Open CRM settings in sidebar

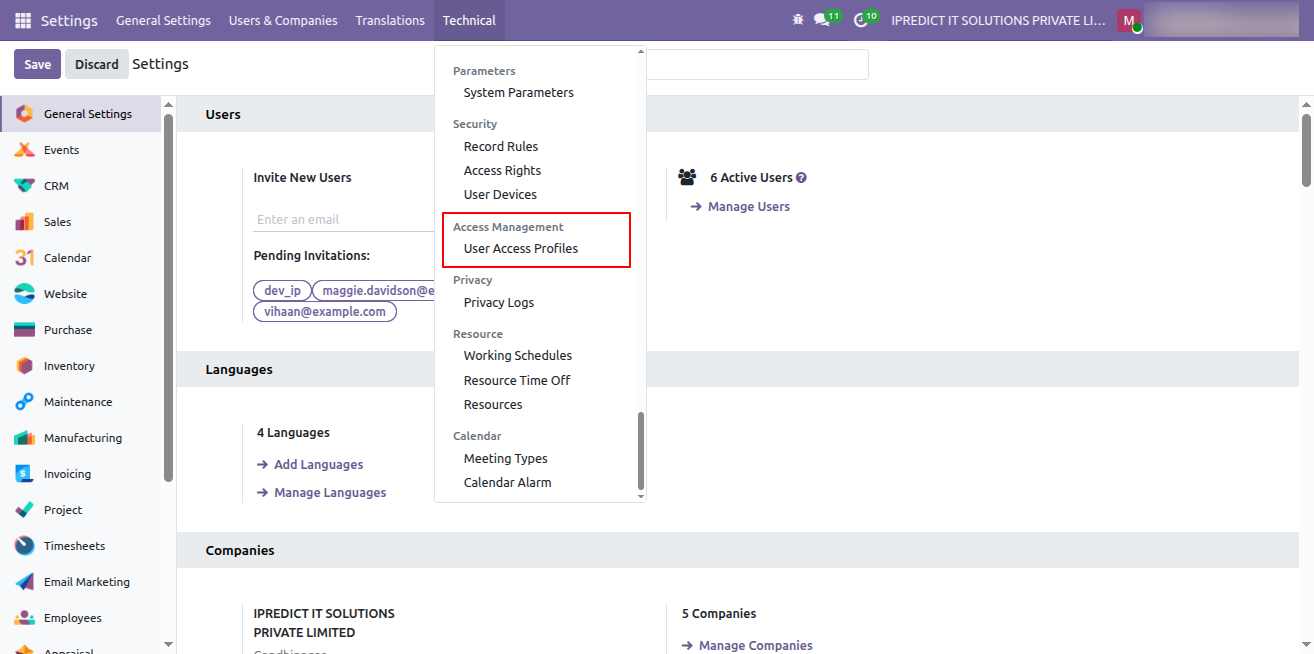tap(80, 186)
